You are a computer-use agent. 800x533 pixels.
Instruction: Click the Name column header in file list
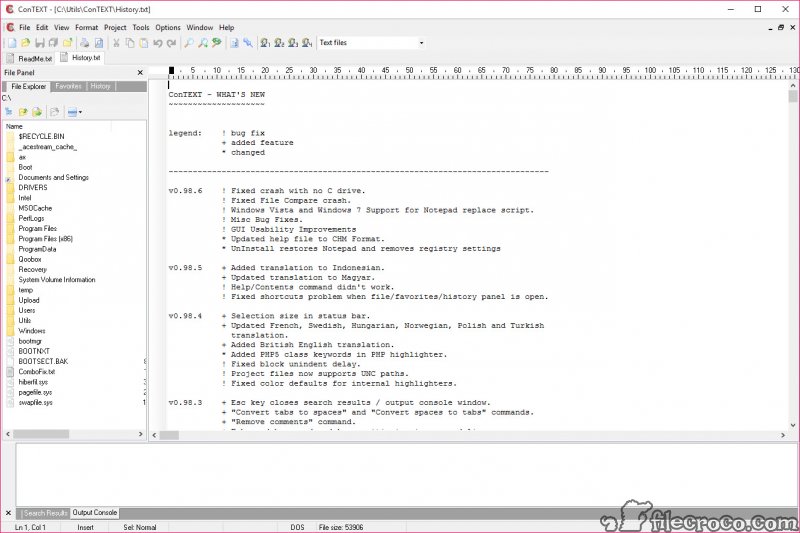(58, 126)
